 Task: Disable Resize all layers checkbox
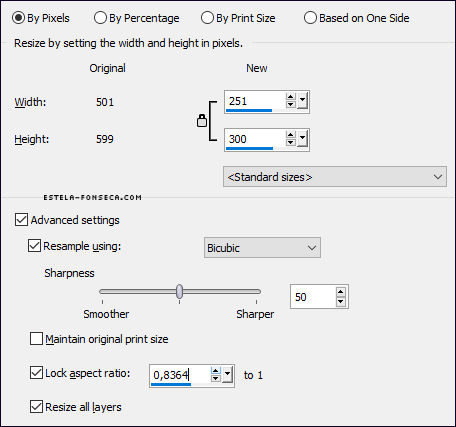click(x=36, y=407)
